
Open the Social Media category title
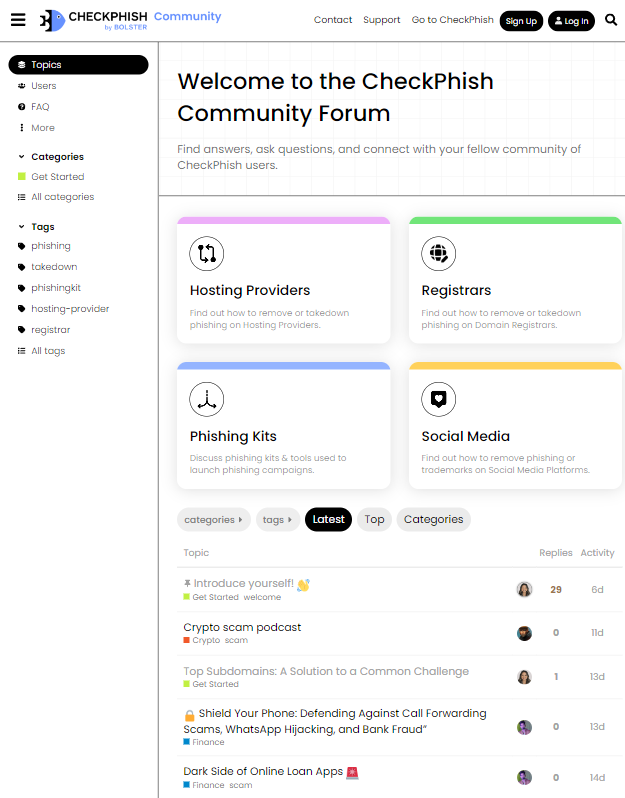pyautogui.click(x=465, y=436)
